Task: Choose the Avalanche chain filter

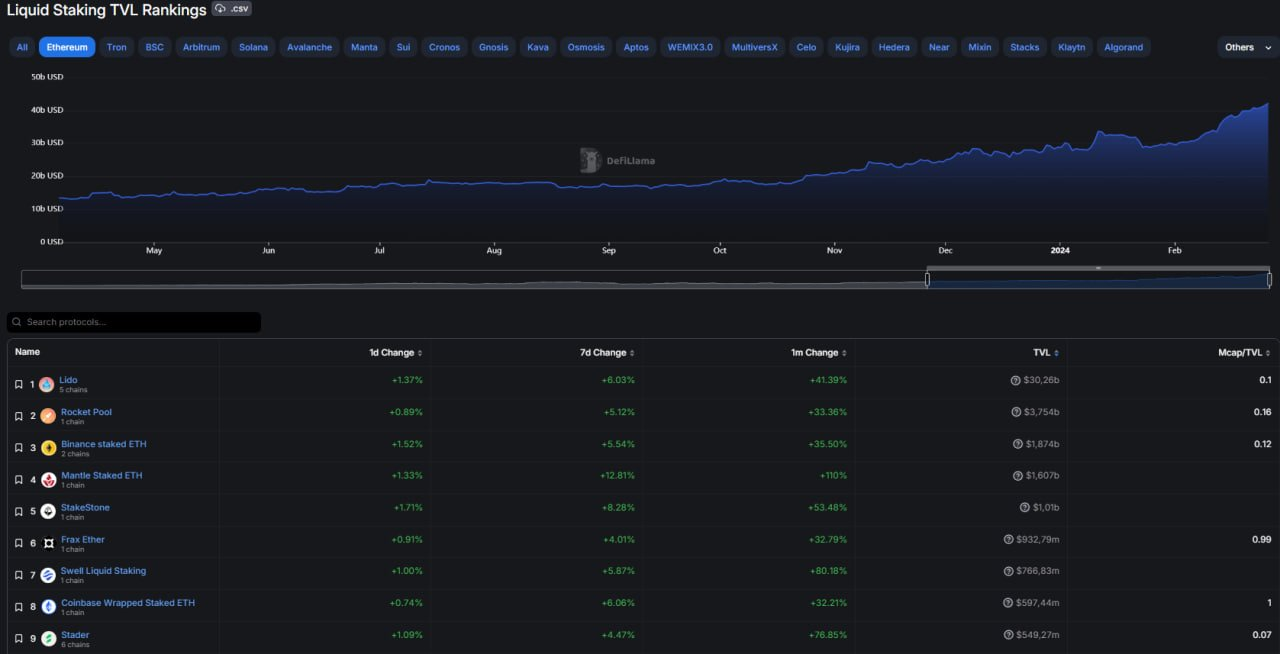Action: click(x=309, y=47)
